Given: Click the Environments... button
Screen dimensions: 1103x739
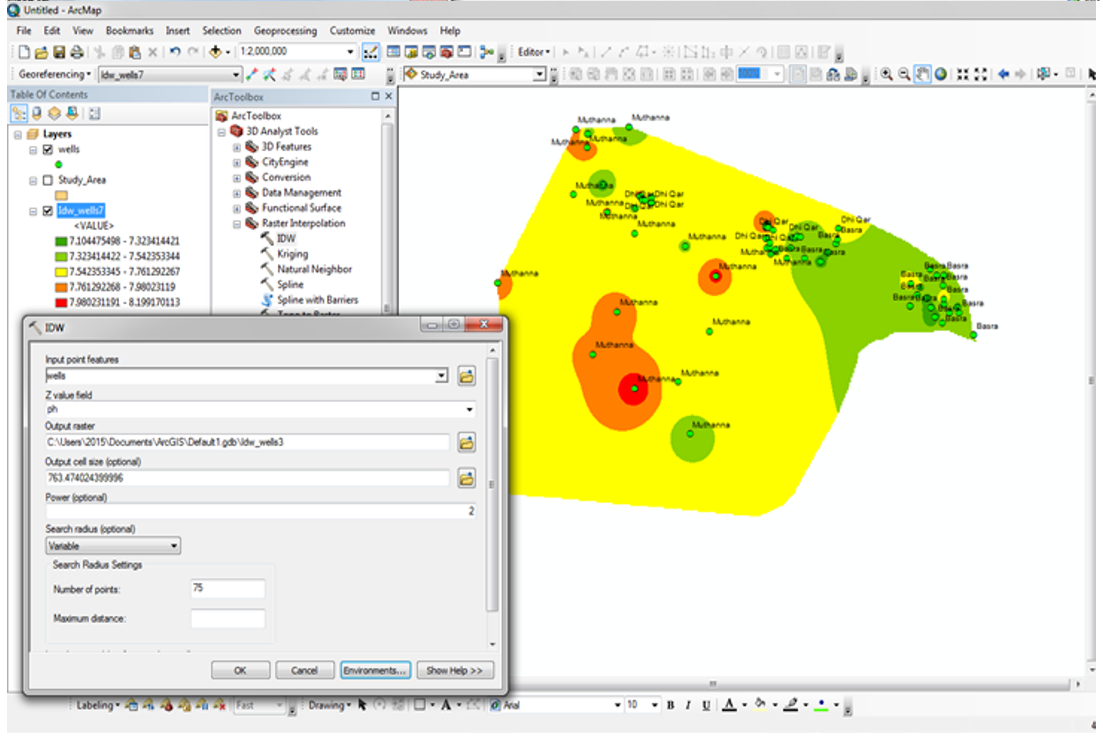Looking at the screenshot, I should (x=376, y=671).
